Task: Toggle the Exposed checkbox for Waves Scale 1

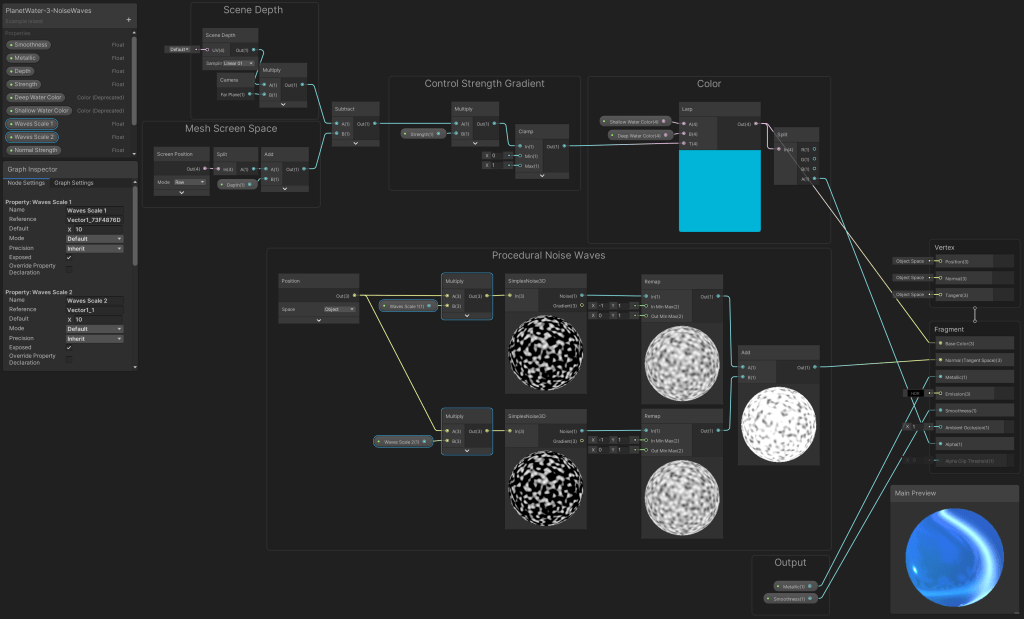Action: click(69, 257)
